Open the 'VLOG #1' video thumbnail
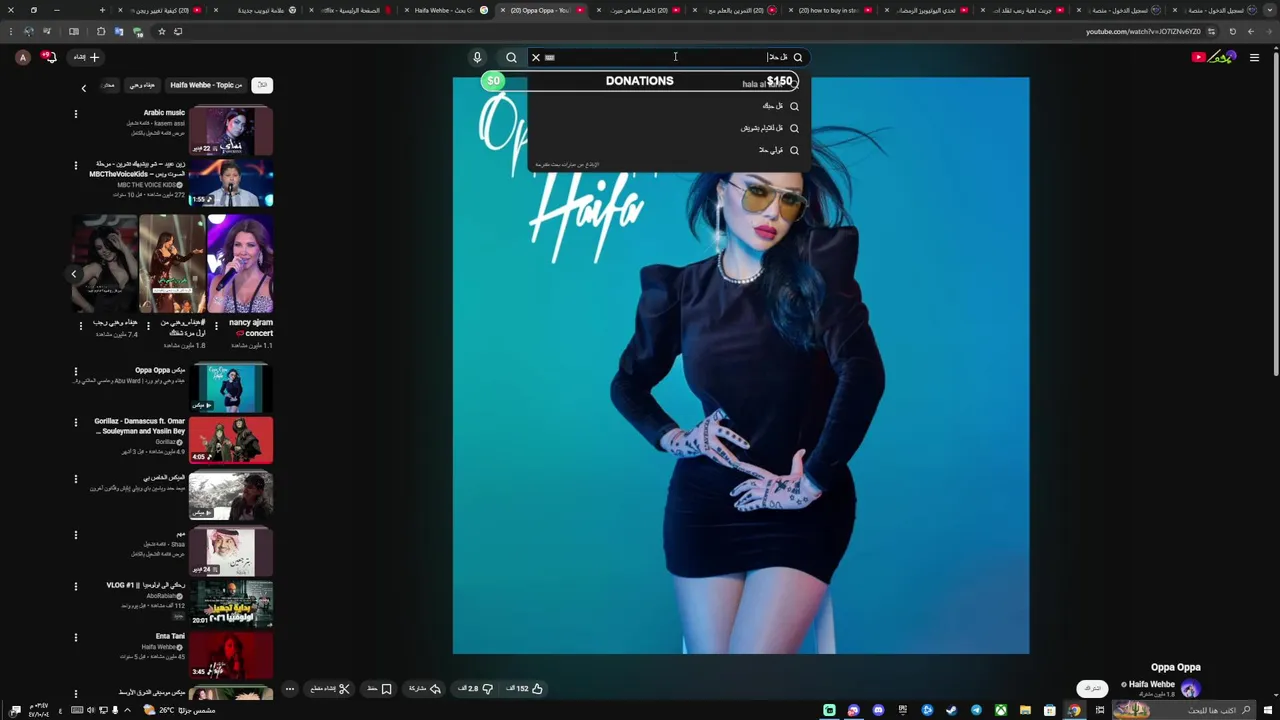The height and width of the screenshot is (720, 1280). pyautogui.click(x=231, y=603)
